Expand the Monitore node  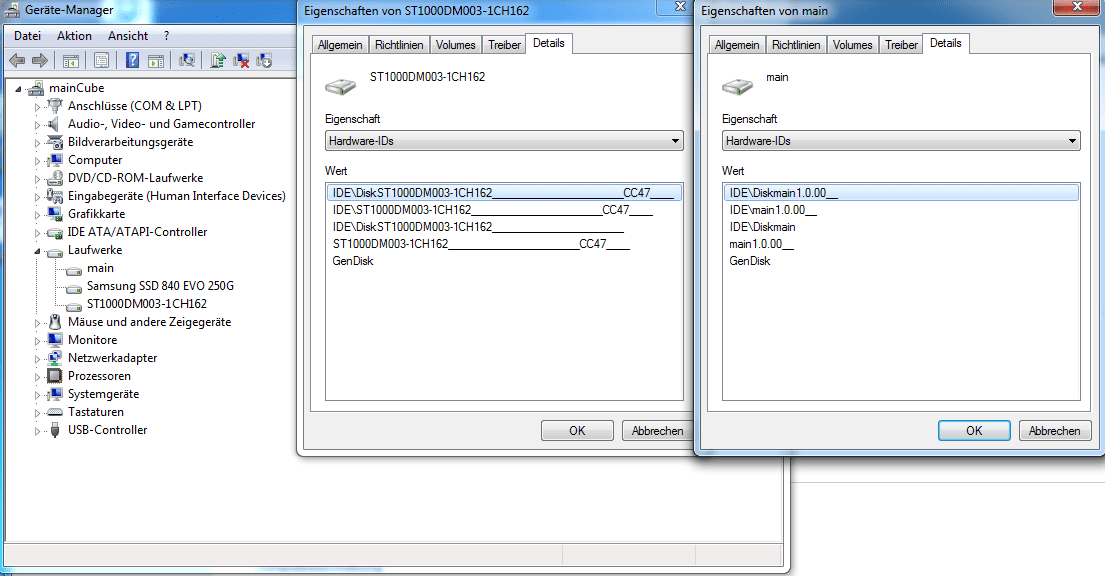pos(37,341)
